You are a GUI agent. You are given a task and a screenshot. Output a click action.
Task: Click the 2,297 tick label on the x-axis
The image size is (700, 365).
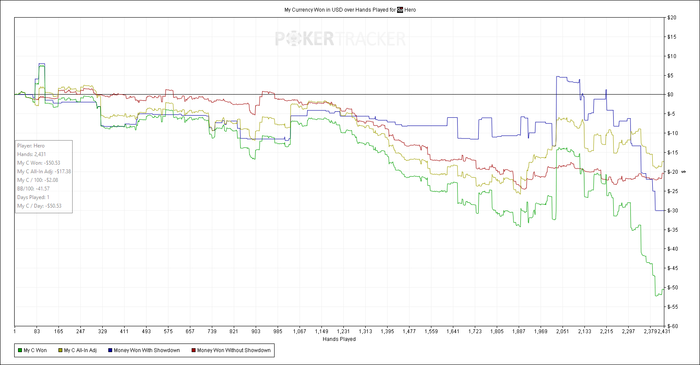point(628,332)
